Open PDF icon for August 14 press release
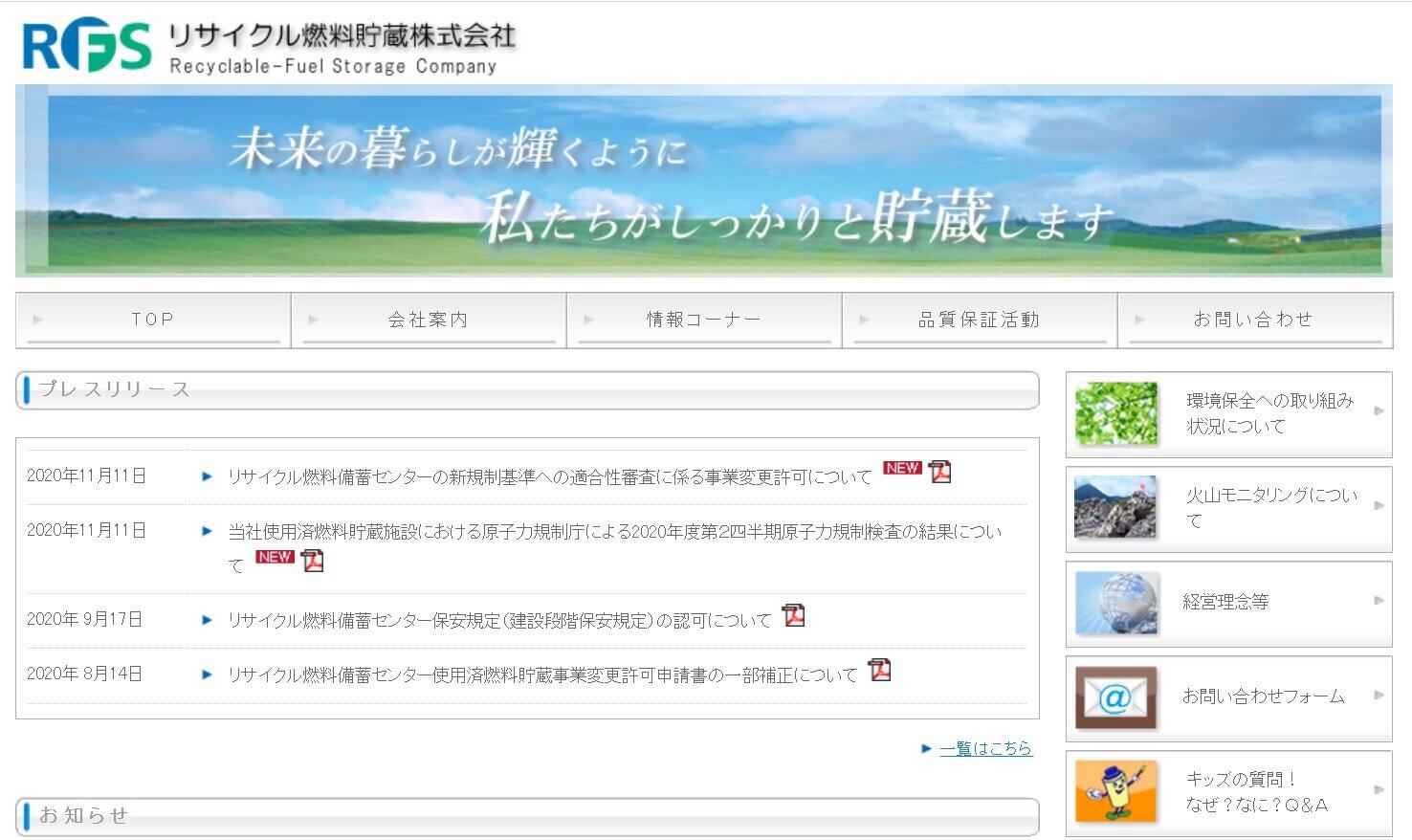Viewport: 1412px width, 840px height. coord(879,671)
